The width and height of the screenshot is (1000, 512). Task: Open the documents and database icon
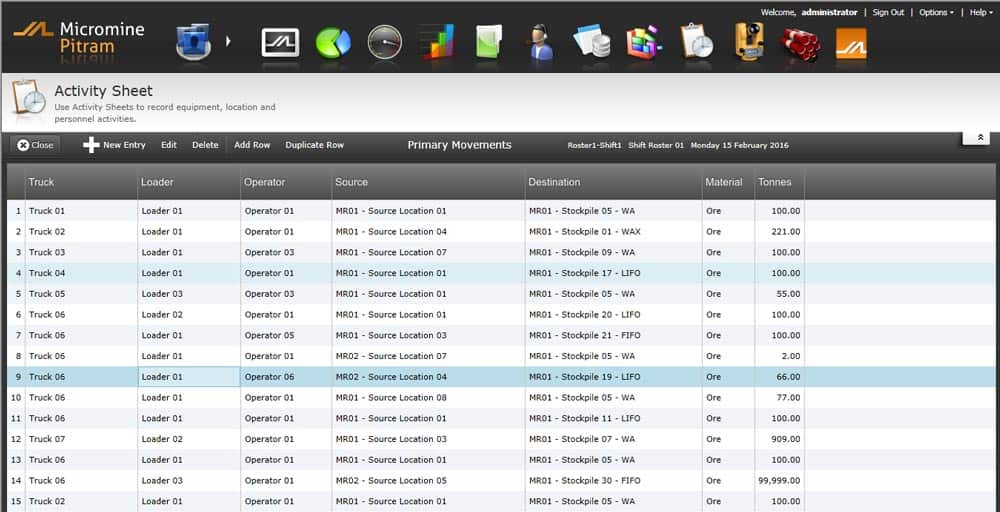[x=592, y=41]
